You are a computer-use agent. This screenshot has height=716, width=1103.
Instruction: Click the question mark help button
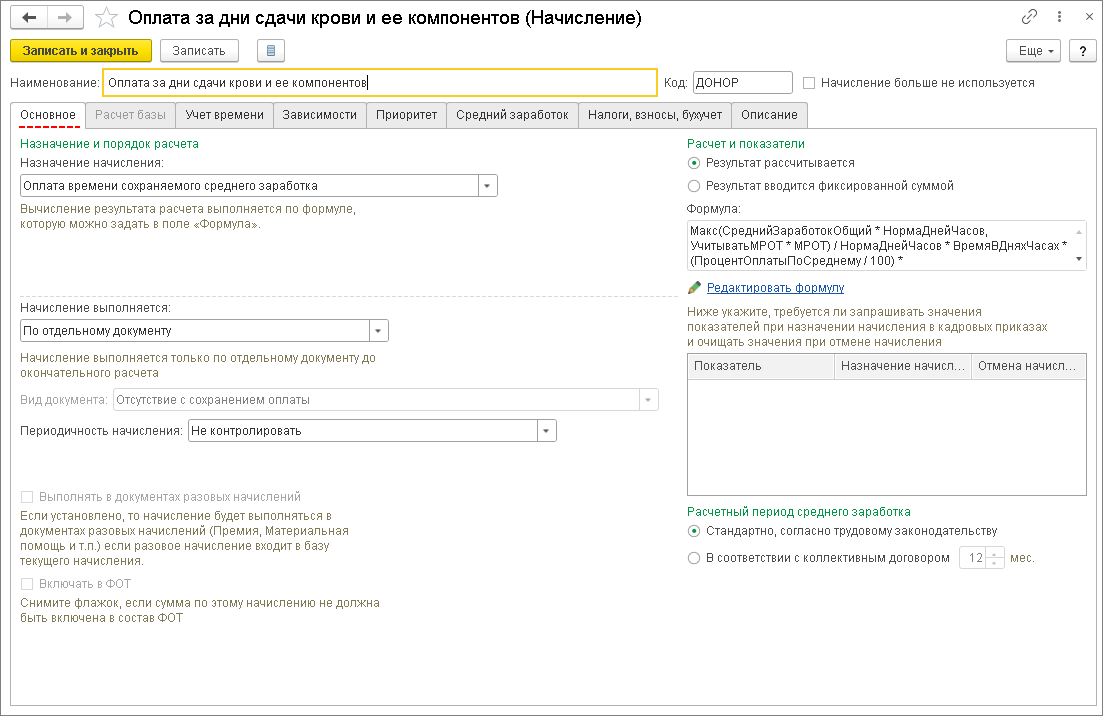(x=1081, y=51)
